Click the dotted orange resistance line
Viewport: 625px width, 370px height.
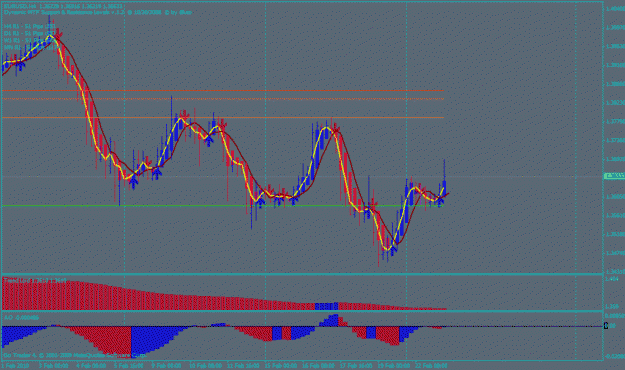point(223,98)
